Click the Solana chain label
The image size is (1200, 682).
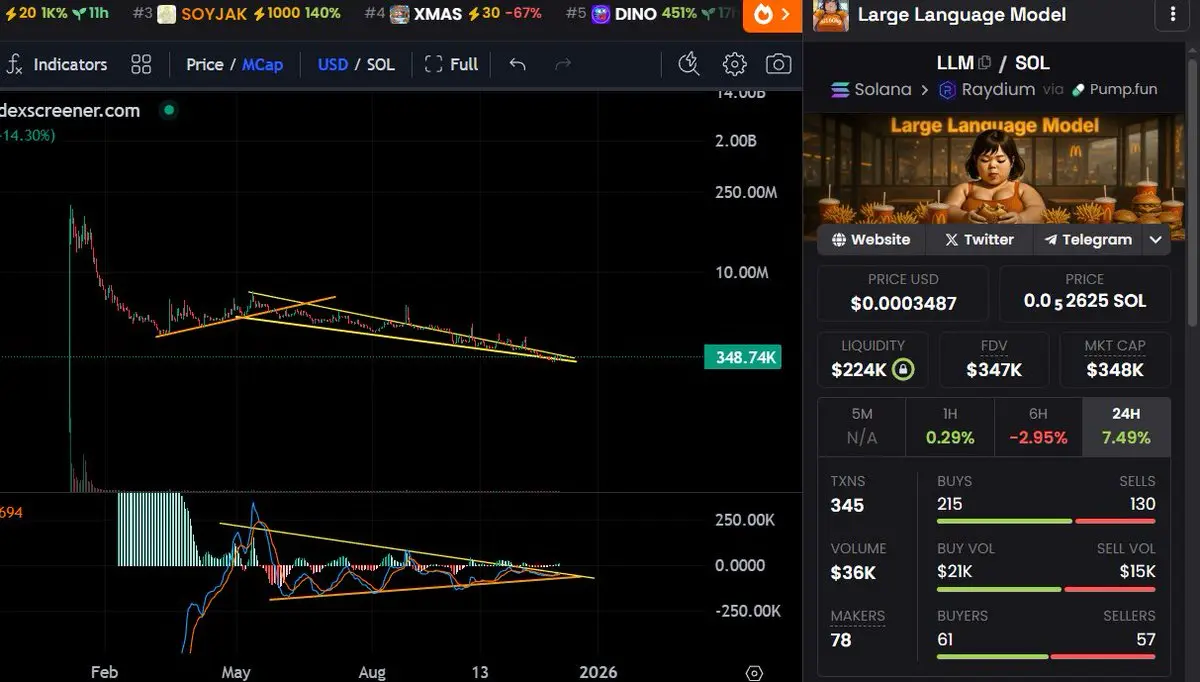click(870, 89)
